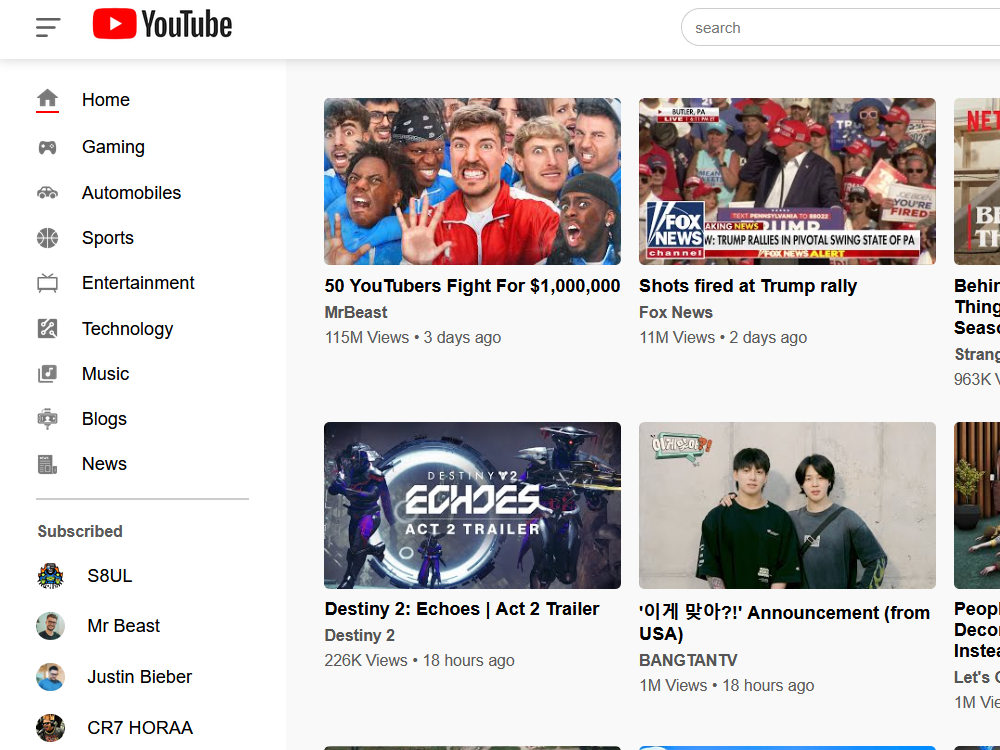Go to Blogs category label
The width and height of the screenshot is (1000, 750).
[104, 419]
